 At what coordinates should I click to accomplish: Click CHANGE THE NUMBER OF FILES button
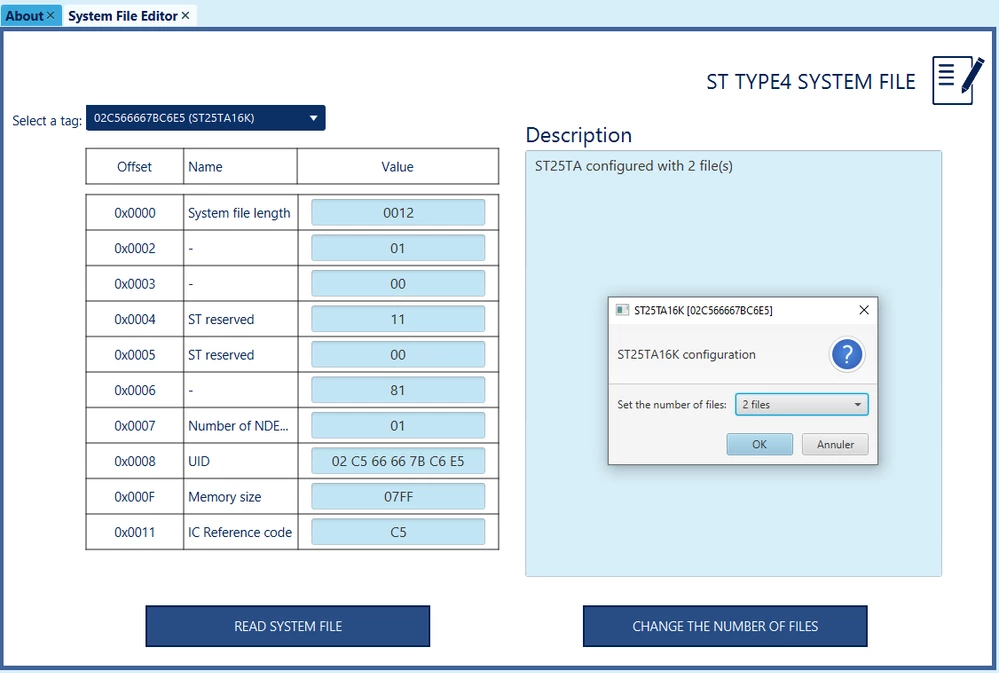[725, 626]
